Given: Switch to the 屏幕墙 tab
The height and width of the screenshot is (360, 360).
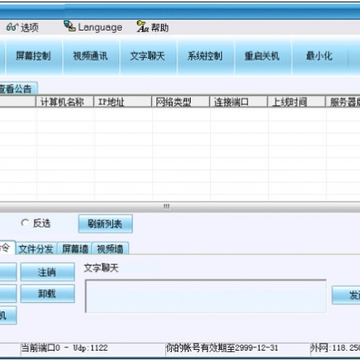Looking at the screenshot, I should [x=75, y=249].
